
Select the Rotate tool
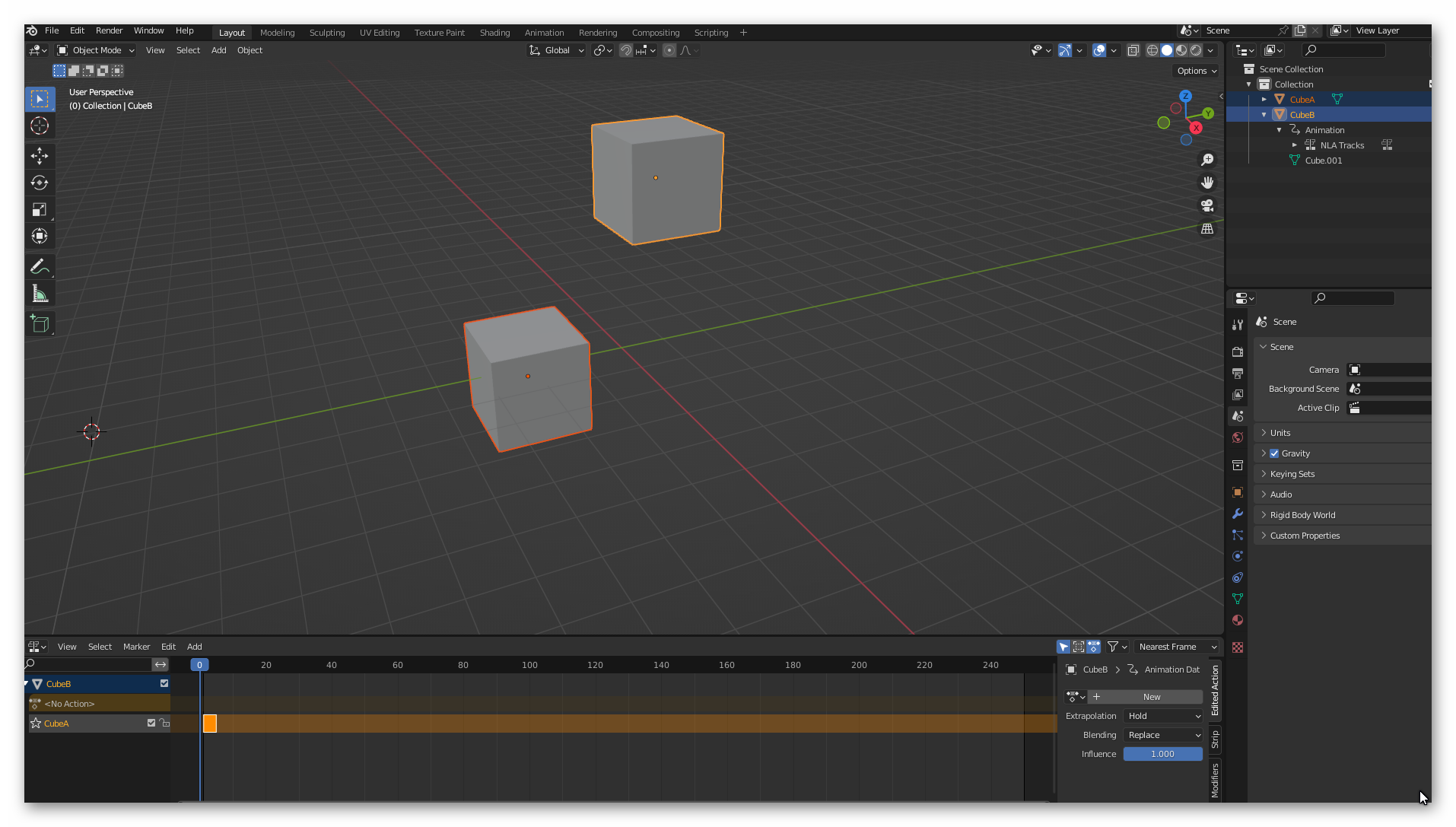[x=40, y=183]
